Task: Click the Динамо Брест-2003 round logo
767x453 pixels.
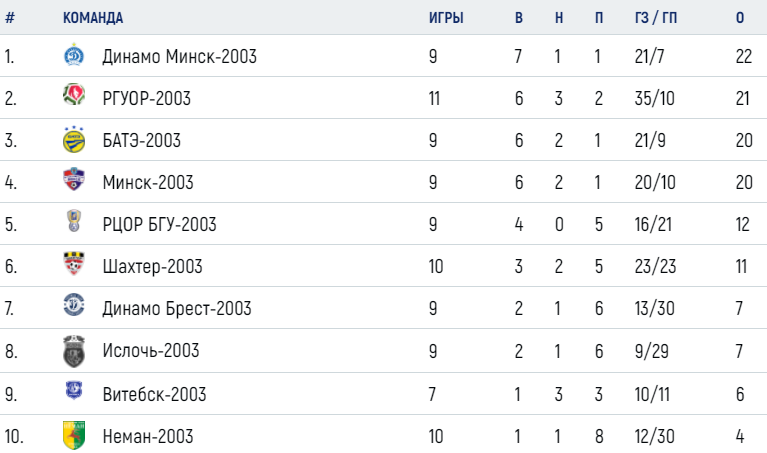Action: 74,304
